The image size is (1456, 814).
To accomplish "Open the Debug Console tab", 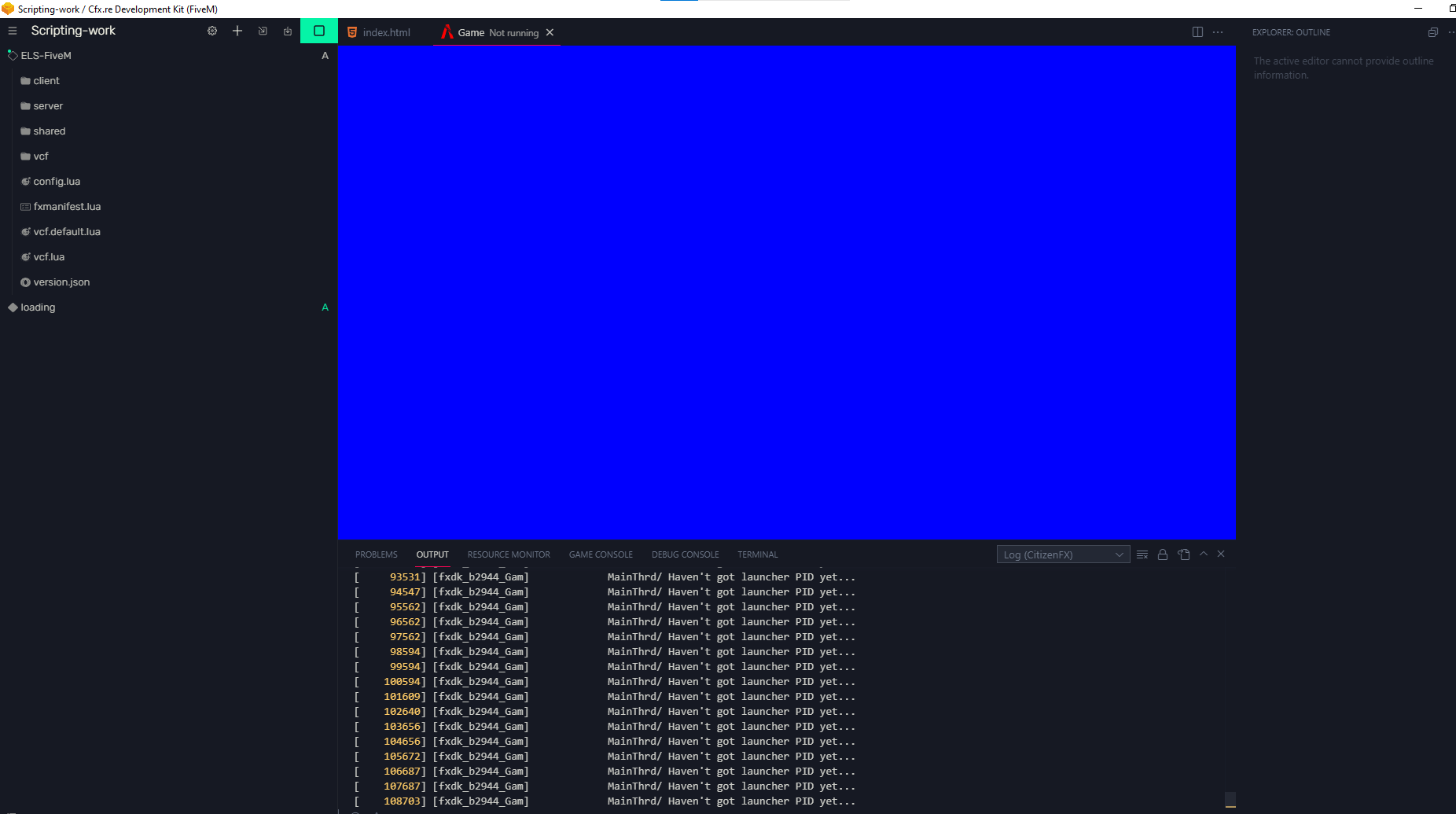I will point(685,554).
